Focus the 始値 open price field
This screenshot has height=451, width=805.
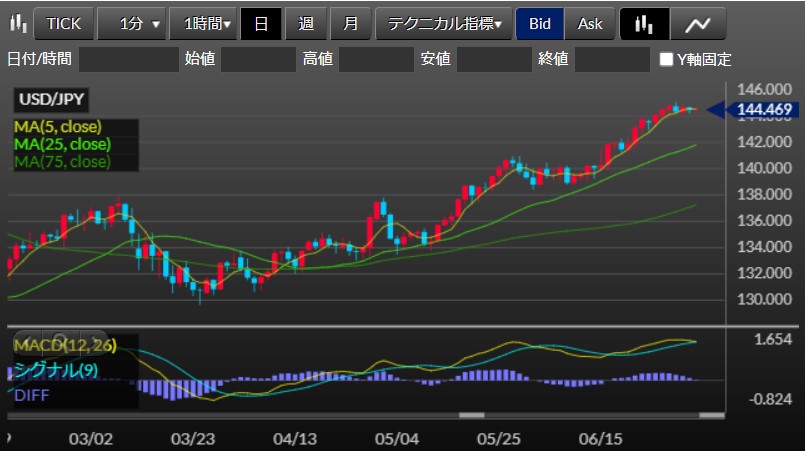coord(258,60)
